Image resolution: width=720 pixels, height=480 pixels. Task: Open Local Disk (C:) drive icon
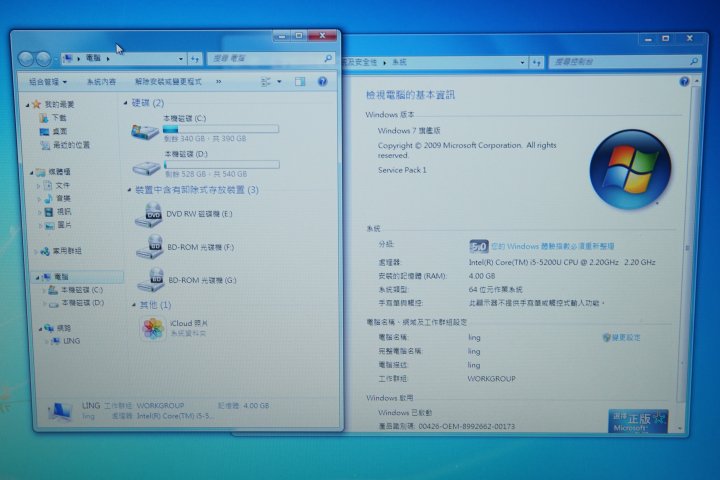tap(145, 132)
